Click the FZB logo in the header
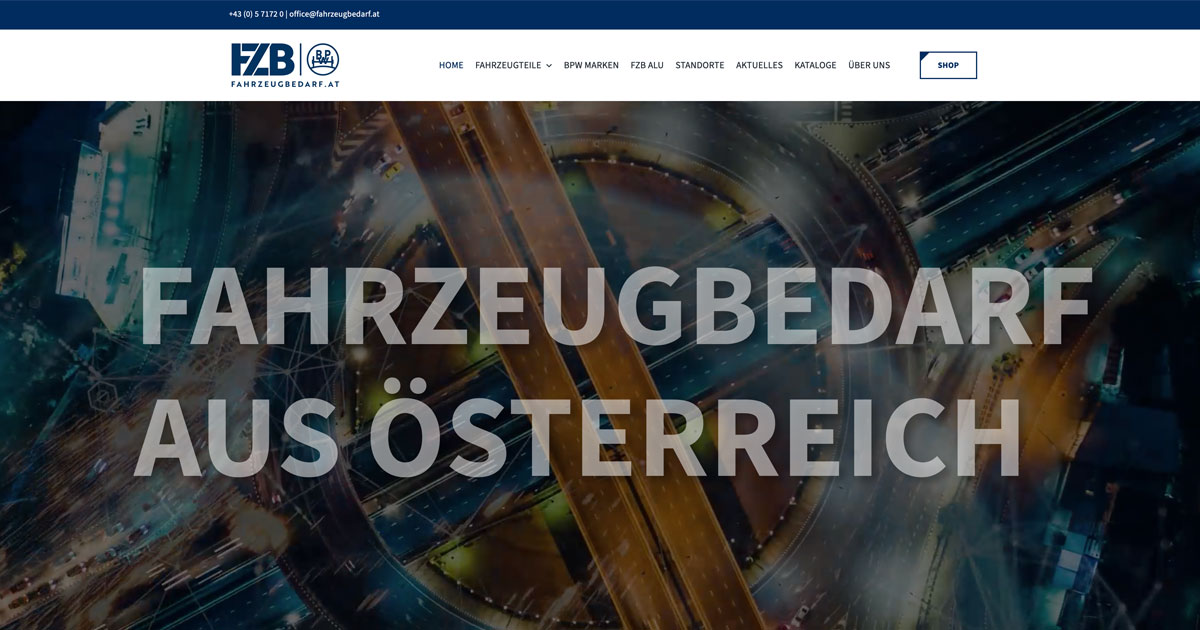The width and height of the screenshot is (1200, 630). (x=263, y=60)
